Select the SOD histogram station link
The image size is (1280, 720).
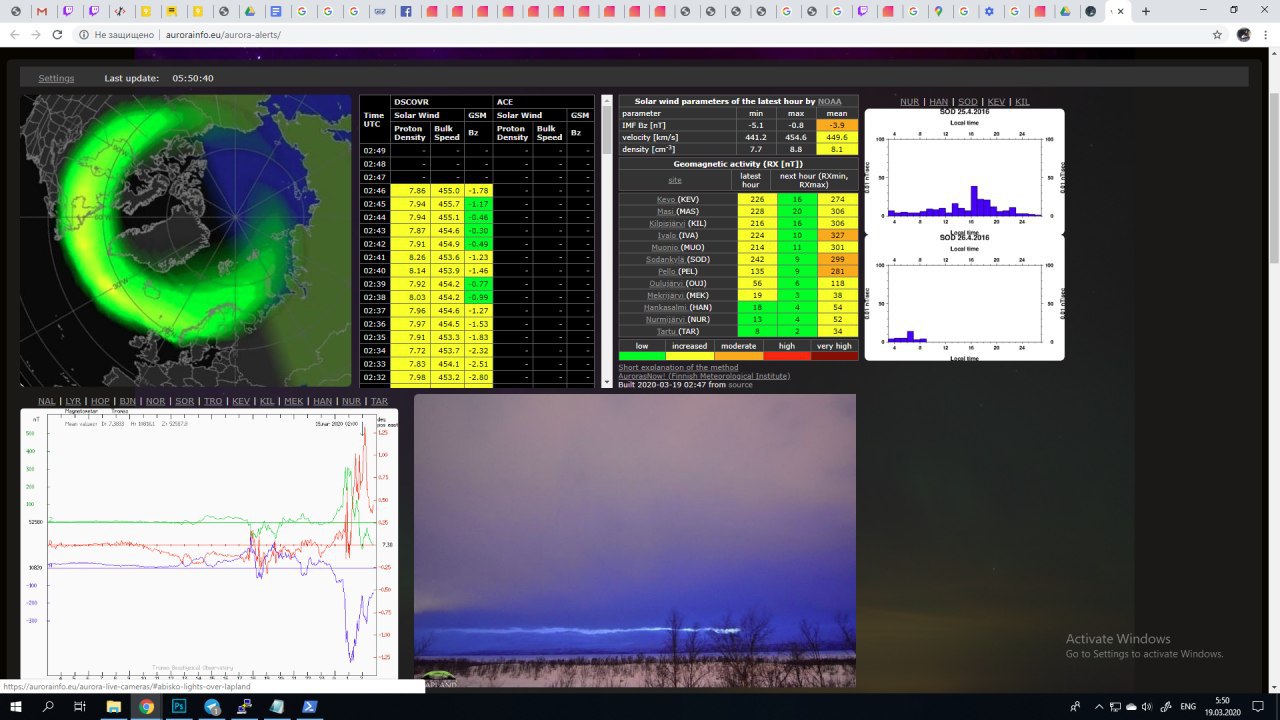click(967, 102)
